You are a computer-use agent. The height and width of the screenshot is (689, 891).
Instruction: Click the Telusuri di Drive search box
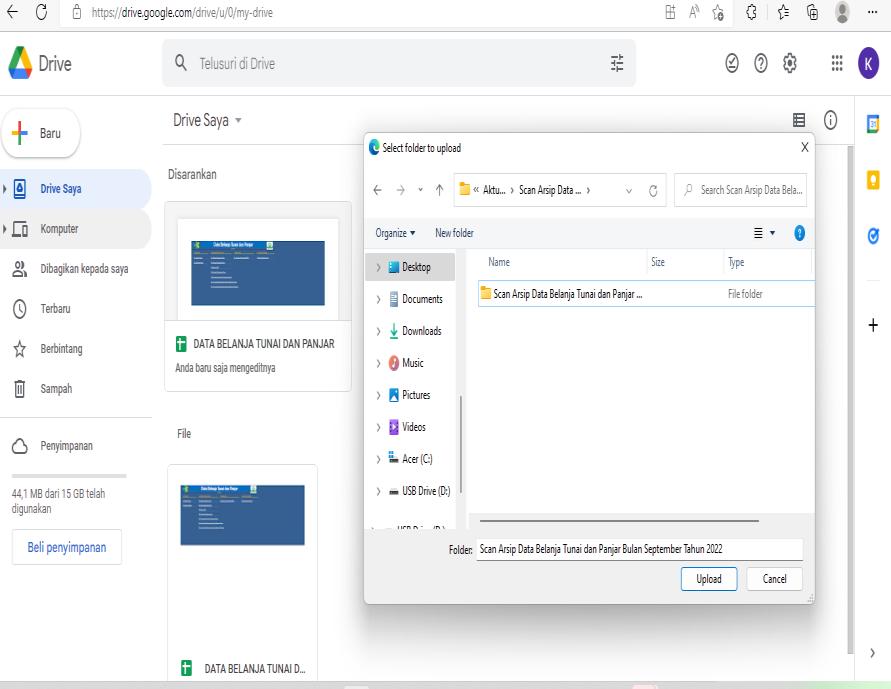(399, 63)
